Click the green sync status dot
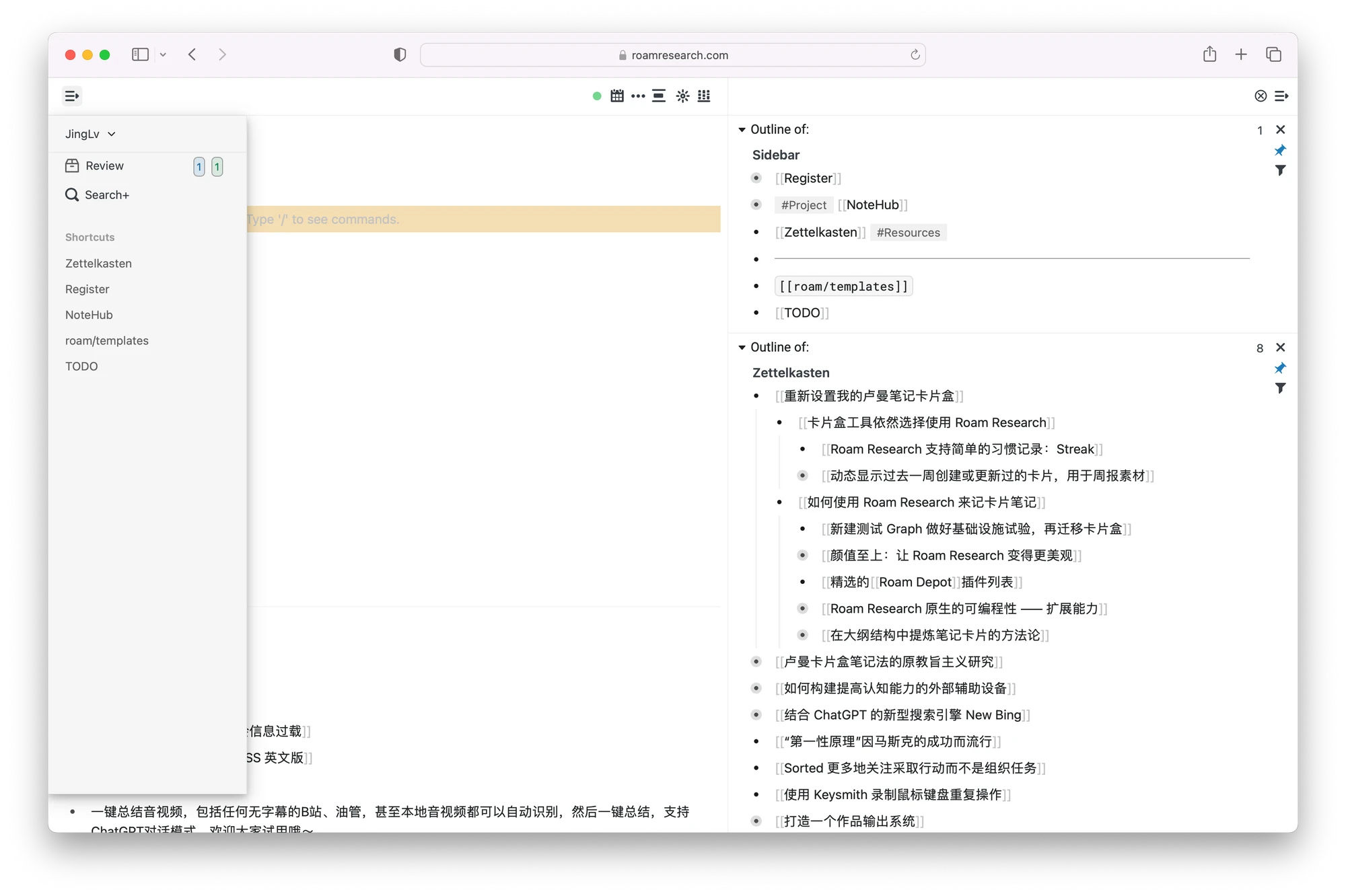The height and width of the screenshot is (896, 1346). pos(597,96)
